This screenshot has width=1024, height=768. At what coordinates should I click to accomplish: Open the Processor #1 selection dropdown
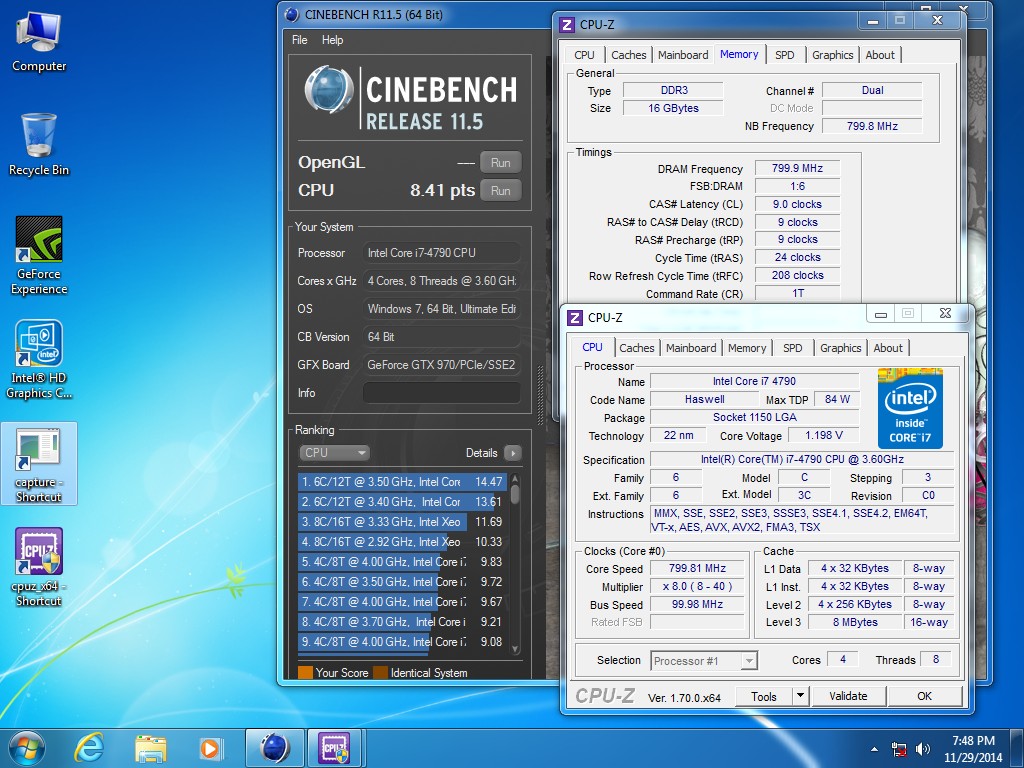coord(704,661)
